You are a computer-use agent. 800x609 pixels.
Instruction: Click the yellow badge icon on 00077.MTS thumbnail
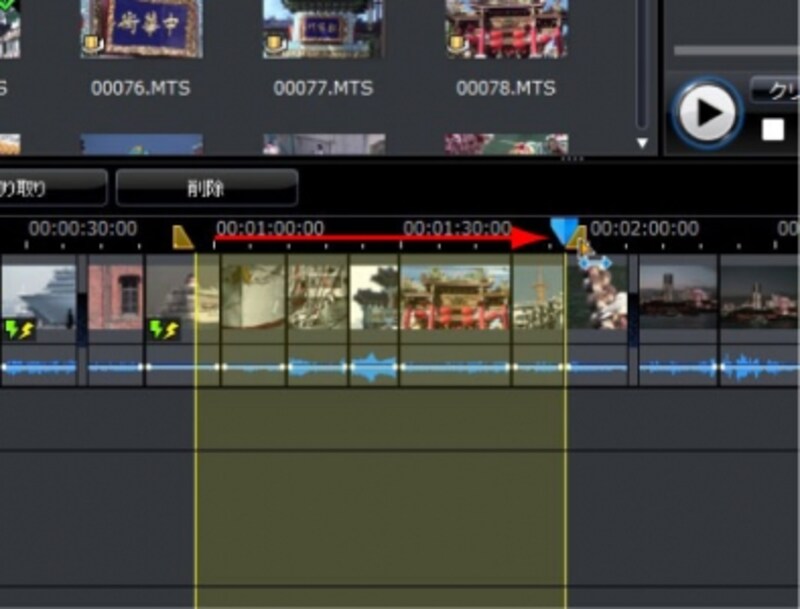[272, 45]
